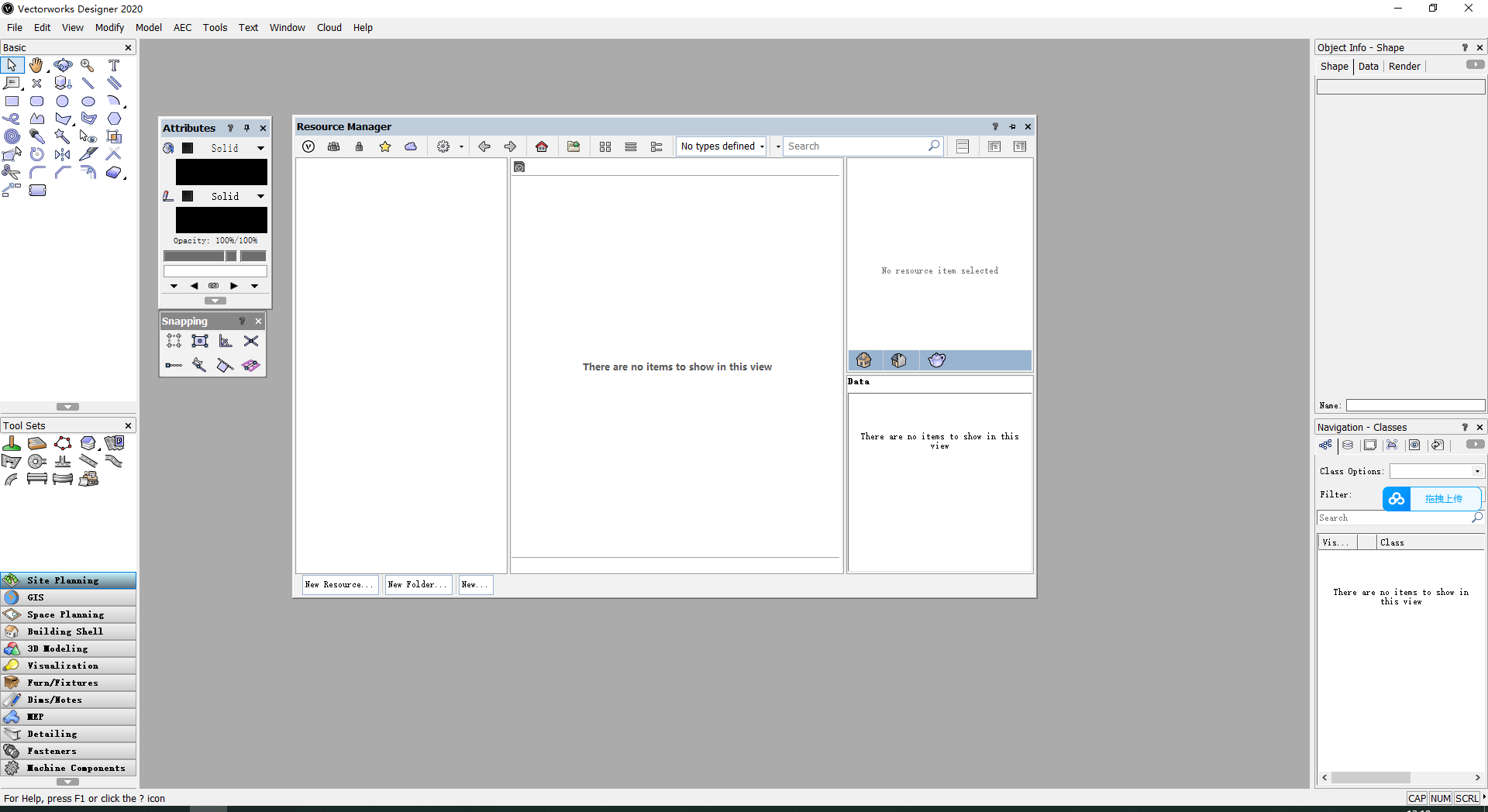Toggle Snap to Object in Snapping palette
This screenshot has height=812, width=1488.
(200, 341)
